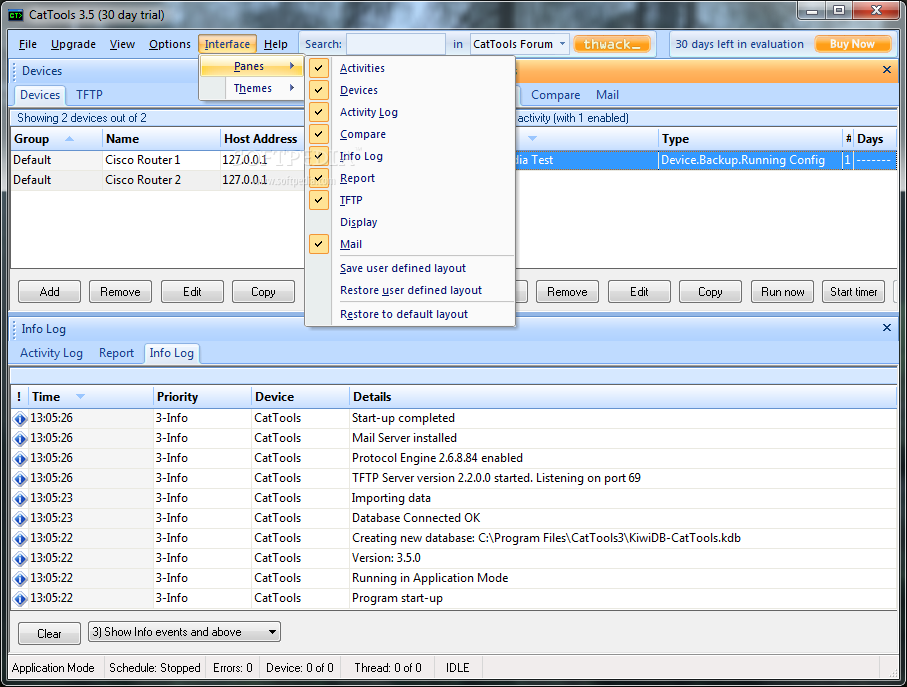Viewport: 907px width, 687px height.
Task: Open the File menu
Action: [27, 44]
